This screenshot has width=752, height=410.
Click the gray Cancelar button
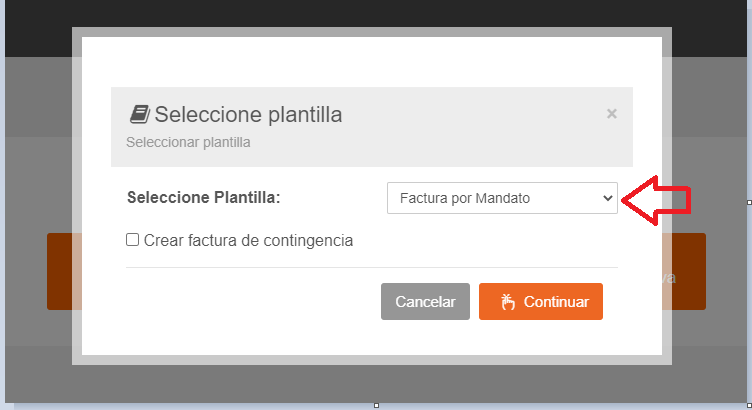click(x=425, y=302)
